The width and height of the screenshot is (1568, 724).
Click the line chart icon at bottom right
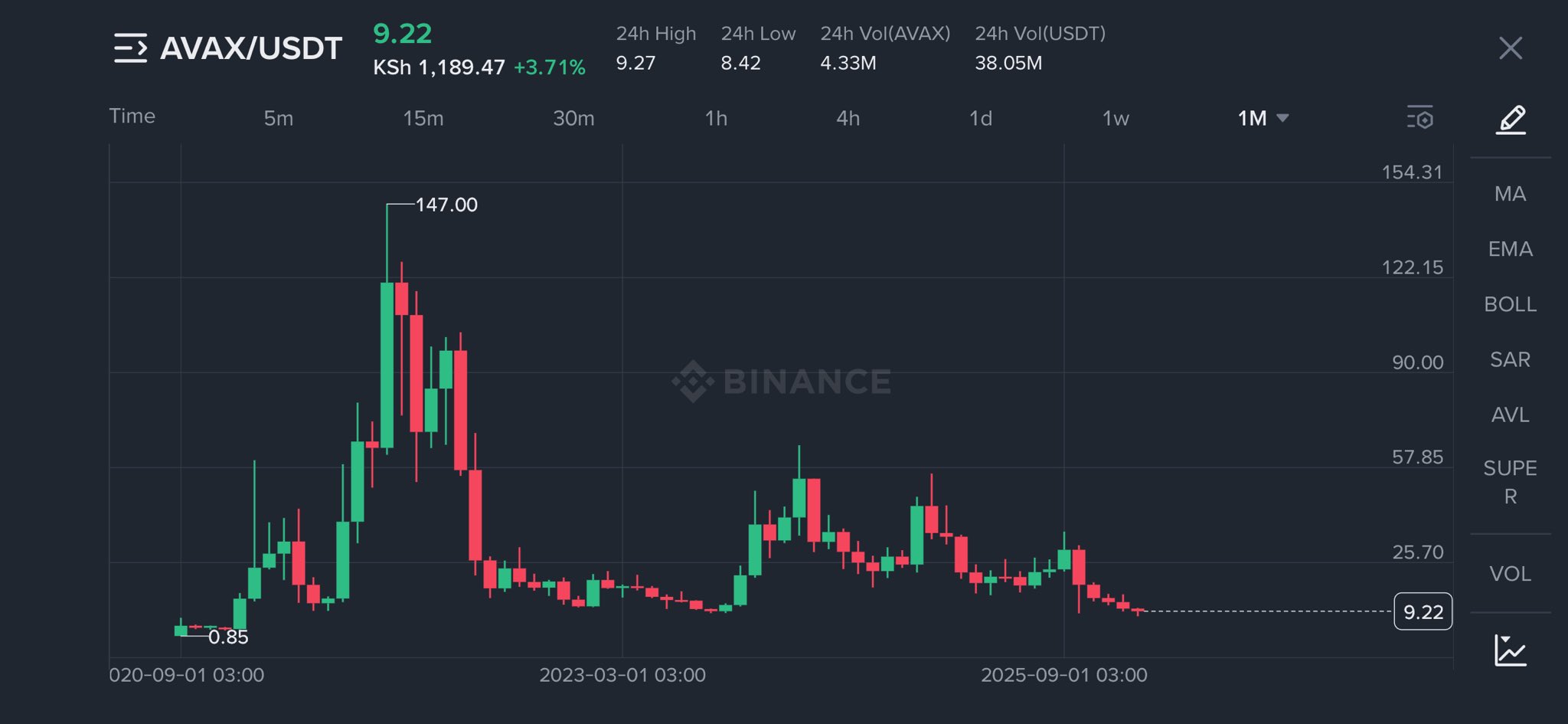[x=1510, y=651]
